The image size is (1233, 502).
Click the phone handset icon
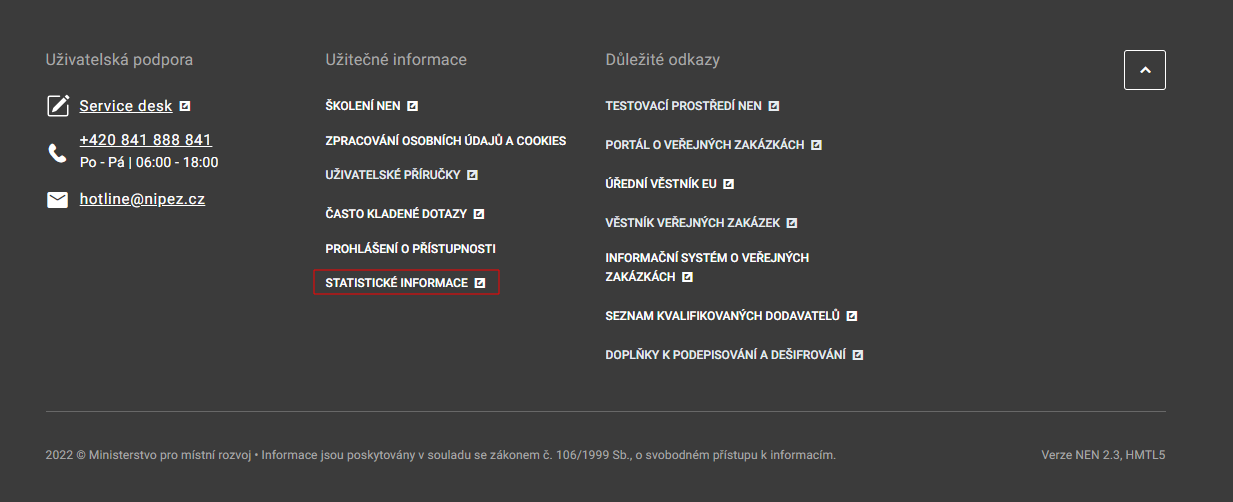point(57,153)
